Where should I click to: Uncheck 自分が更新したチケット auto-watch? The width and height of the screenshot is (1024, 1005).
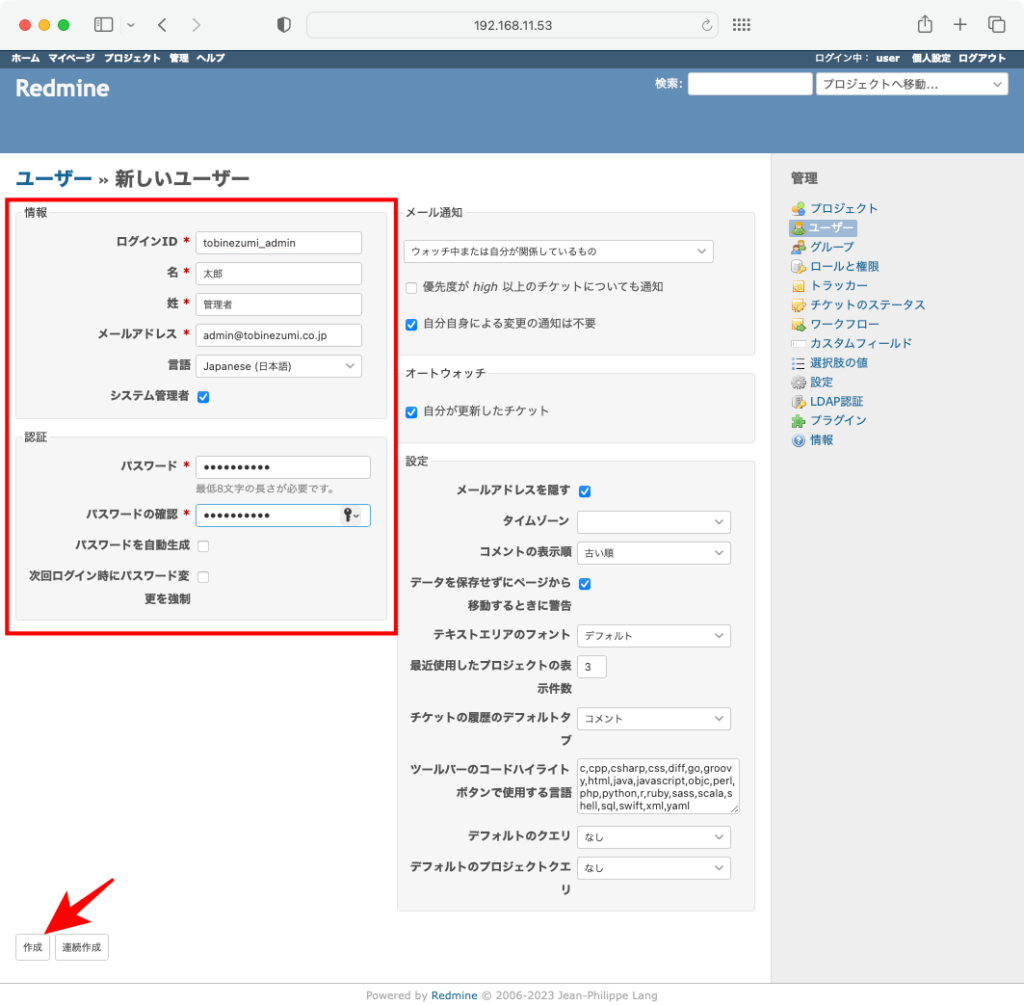pyautogui.click(x=411, y=412)
